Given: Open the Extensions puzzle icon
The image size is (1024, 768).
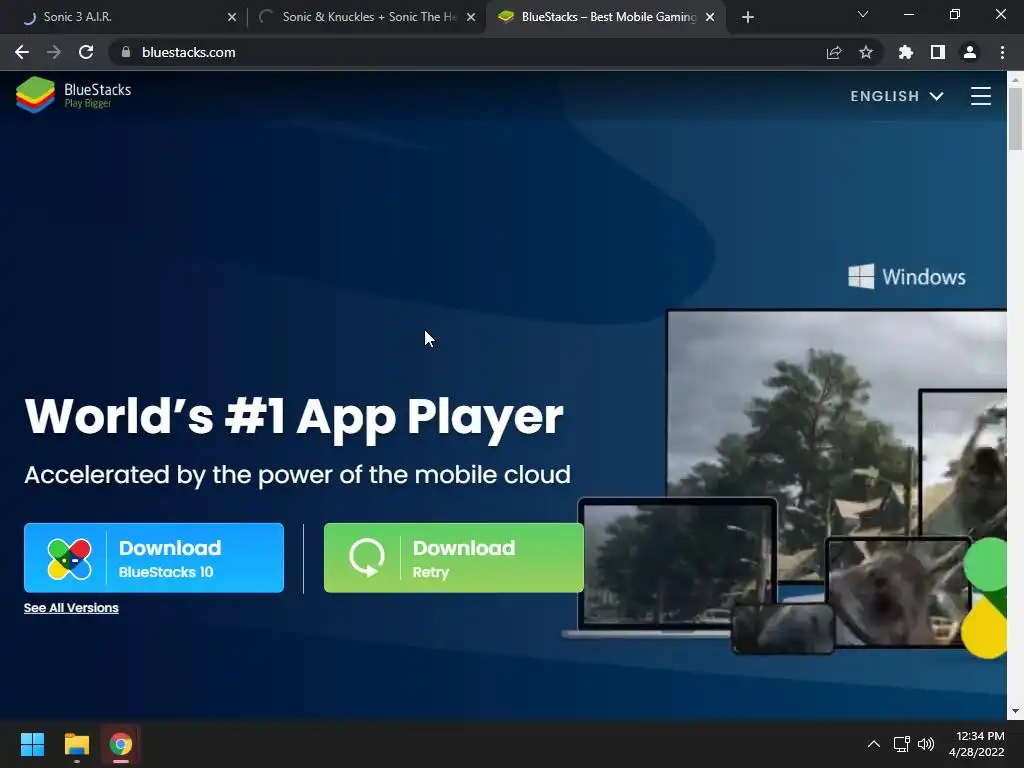Looking at the screenshot, I should 906,52.
